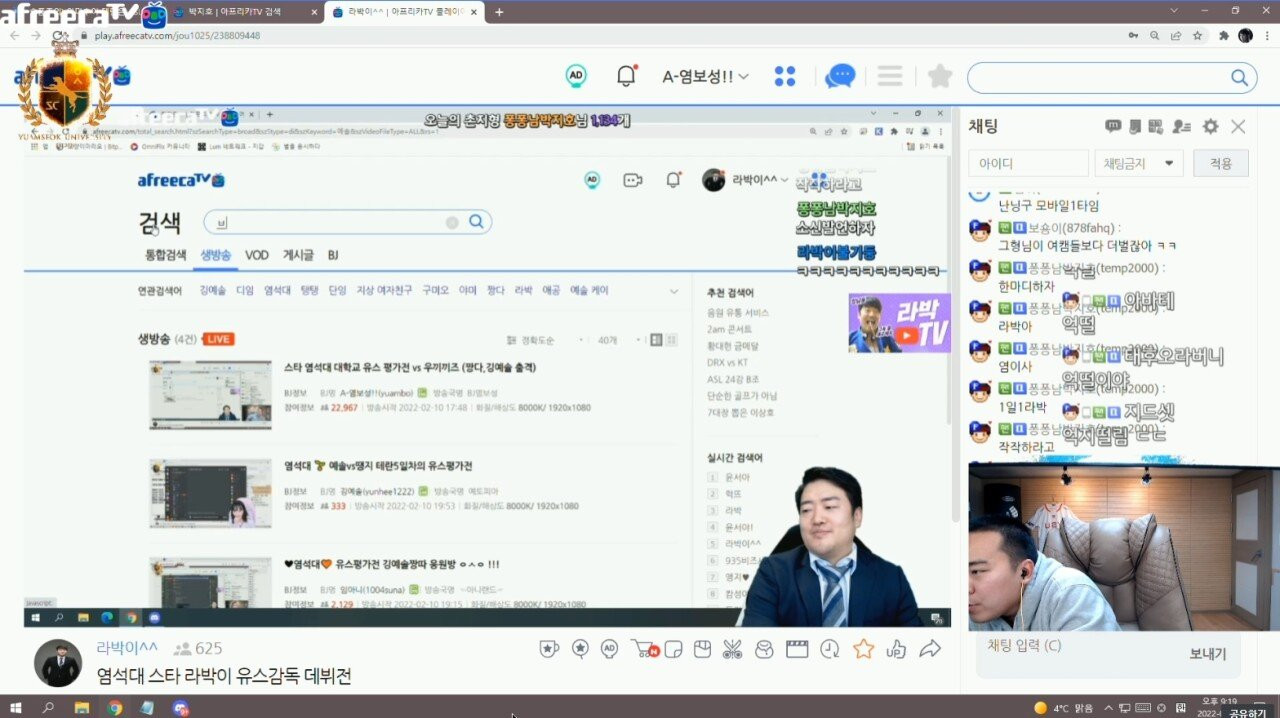The height and width of the screenshot is (718, 1280).
Task: Open the gray list menu icon
Action: click(890, 76)
